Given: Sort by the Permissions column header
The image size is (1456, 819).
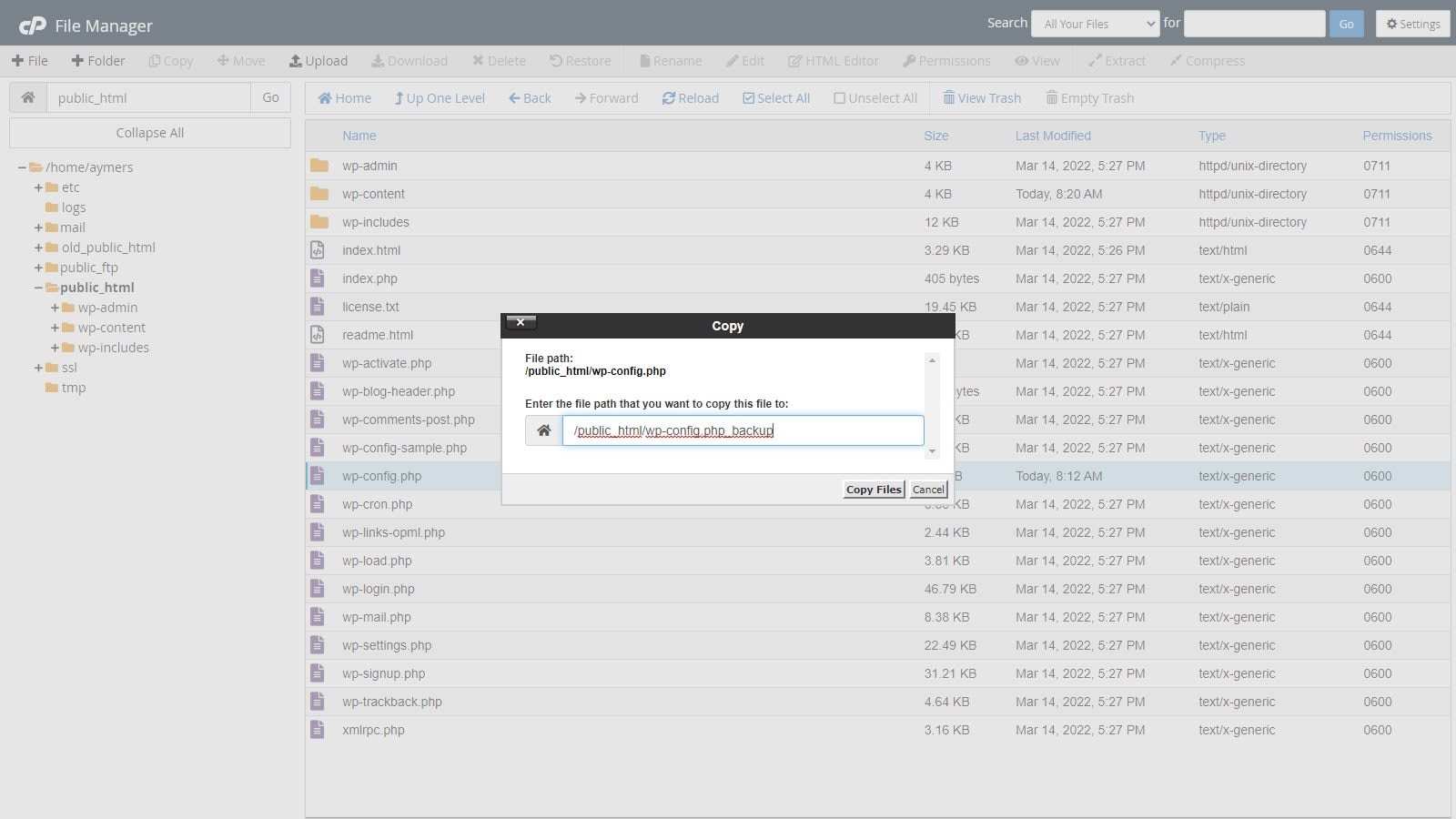Looking at the screenshot, I should point(1397,136).
